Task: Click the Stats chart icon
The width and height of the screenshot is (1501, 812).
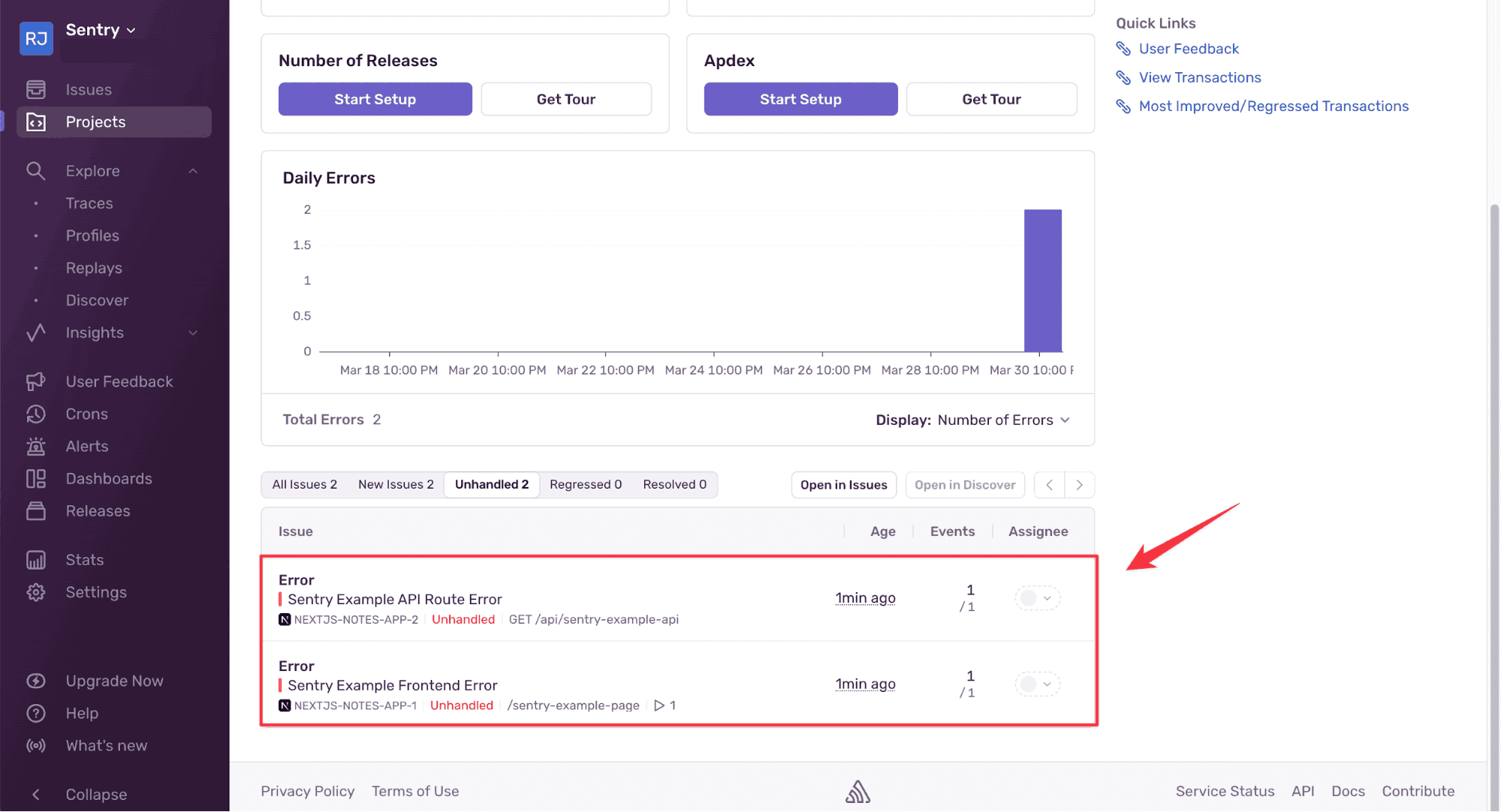Action: coord(36,560)
